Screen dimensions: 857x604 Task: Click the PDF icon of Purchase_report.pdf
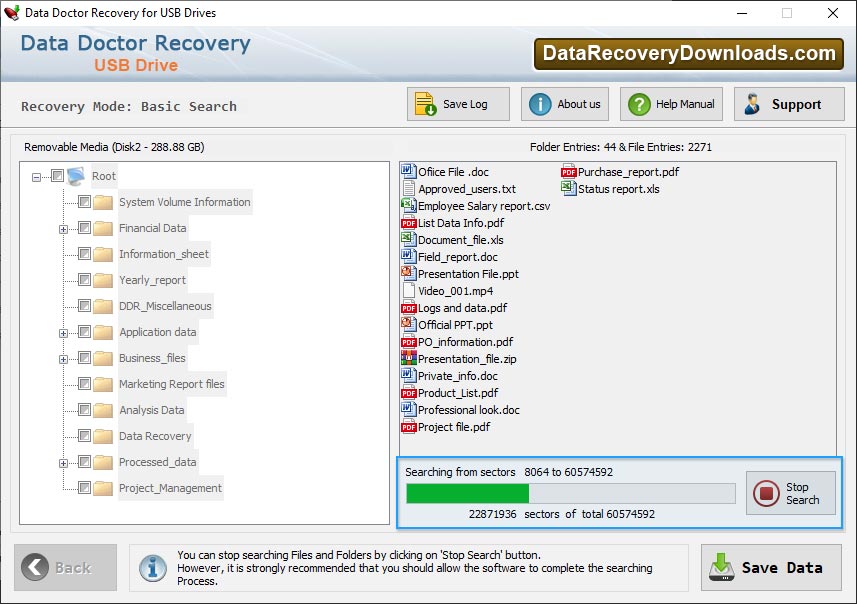568,172
